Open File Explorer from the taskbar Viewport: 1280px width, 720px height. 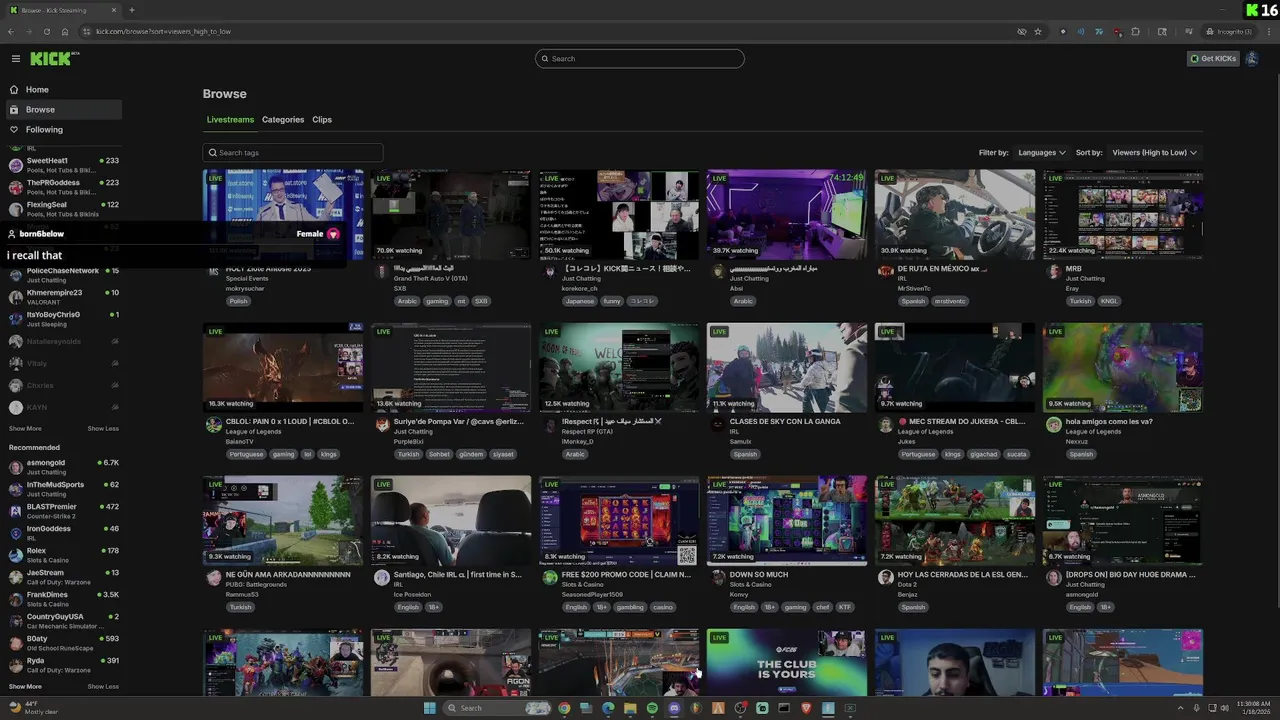[x=630, y=708]
